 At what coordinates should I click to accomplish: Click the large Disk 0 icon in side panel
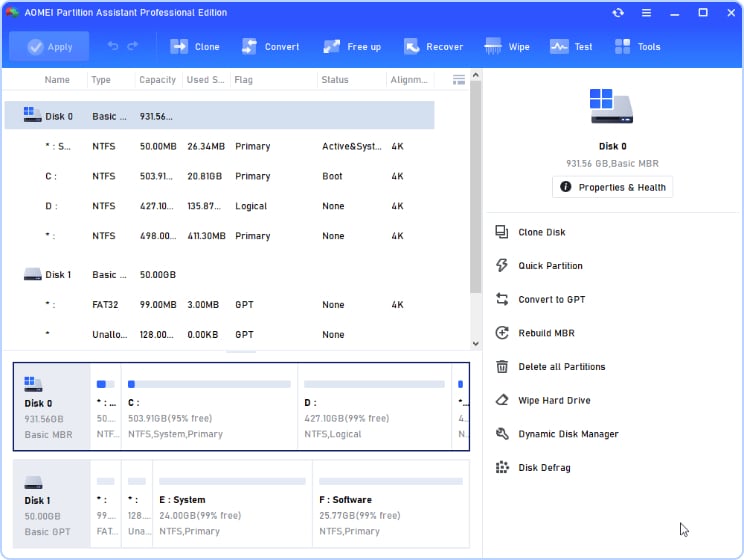pos(612,106)
